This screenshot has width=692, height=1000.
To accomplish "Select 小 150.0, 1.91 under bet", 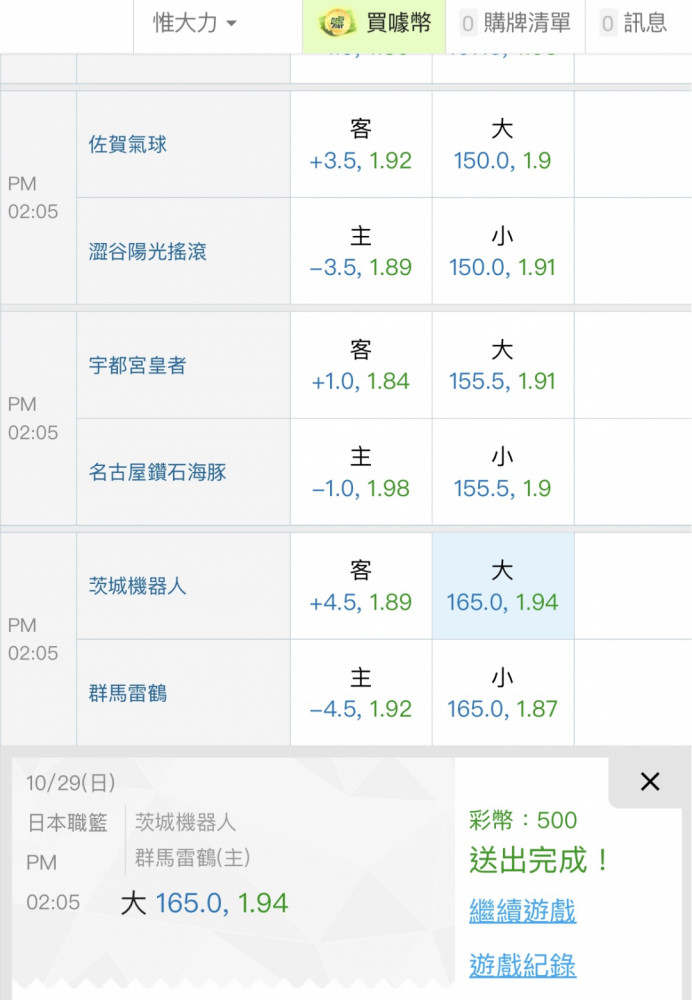I will [503, 251].
